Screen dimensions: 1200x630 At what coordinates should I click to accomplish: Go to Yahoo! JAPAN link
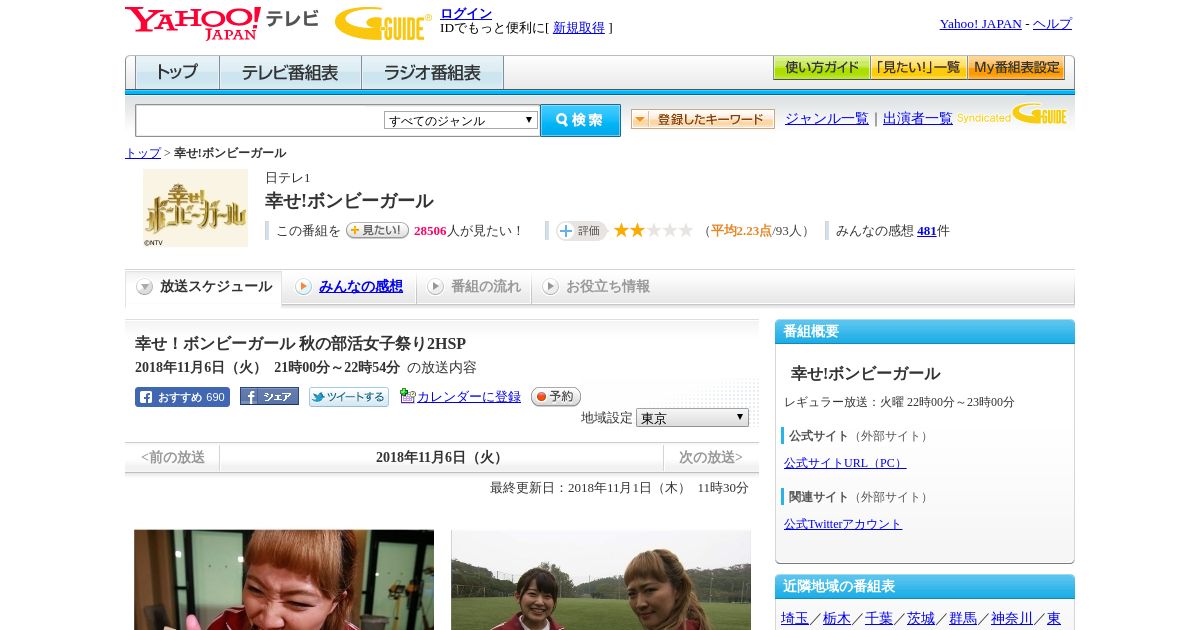pyautogui.click(x=980, y=24)
